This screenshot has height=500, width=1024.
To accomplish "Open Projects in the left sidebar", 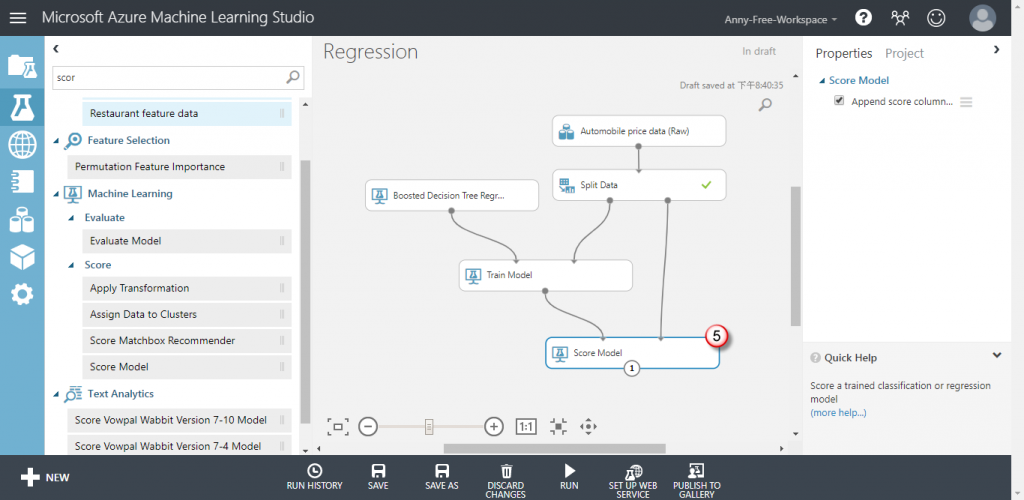I will click(x=22, y=66).
